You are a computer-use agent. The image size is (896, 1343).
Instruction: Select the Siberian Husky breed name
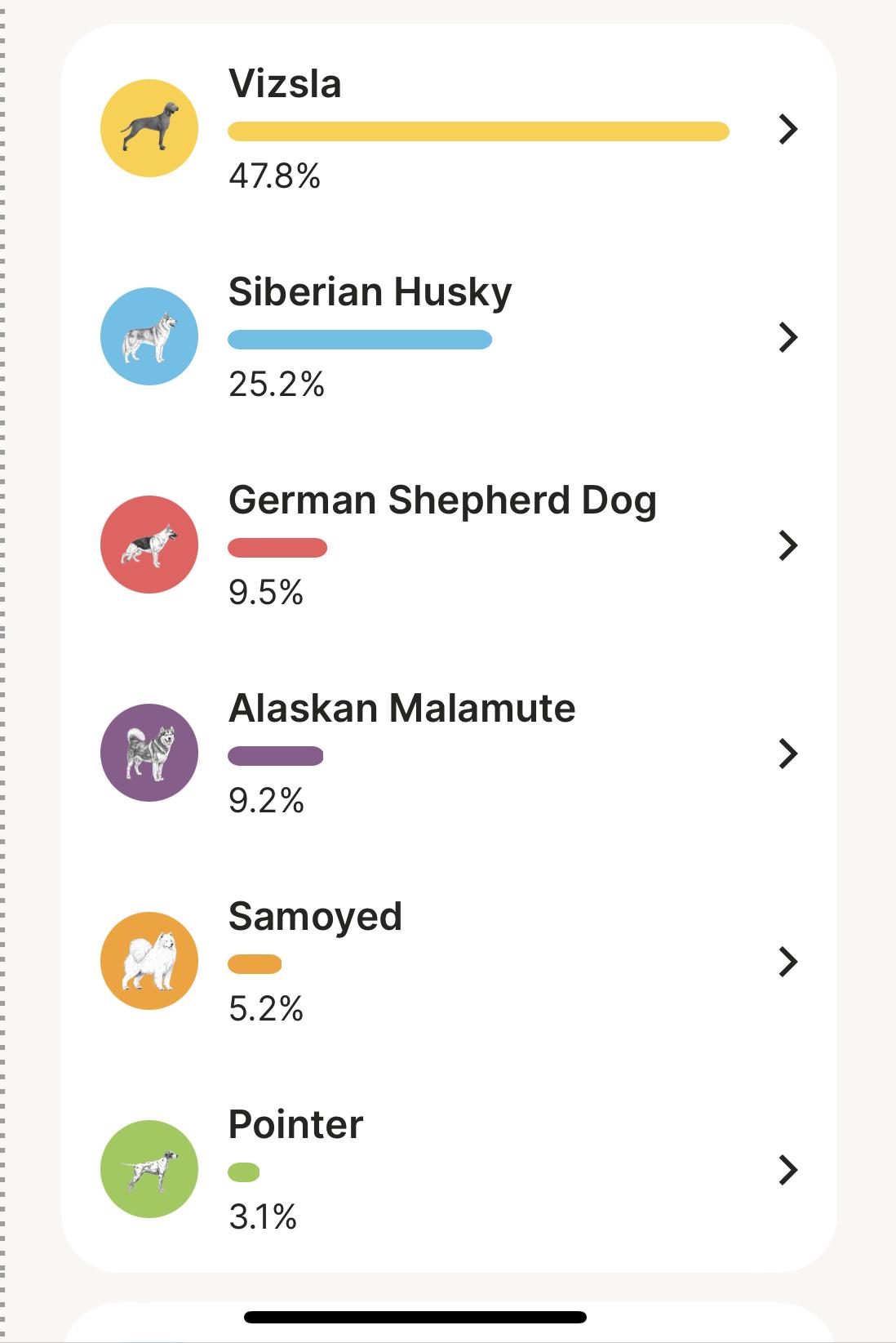point(370,292)
